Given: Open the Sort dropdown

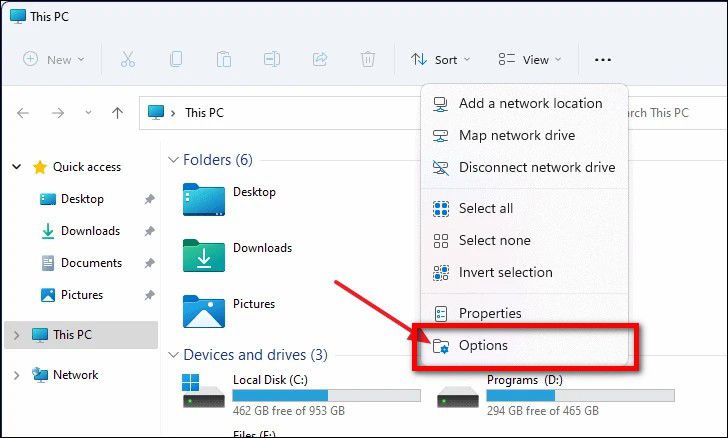Looking at the screenshot, I should pyautogui.click(x=441, y=59).
